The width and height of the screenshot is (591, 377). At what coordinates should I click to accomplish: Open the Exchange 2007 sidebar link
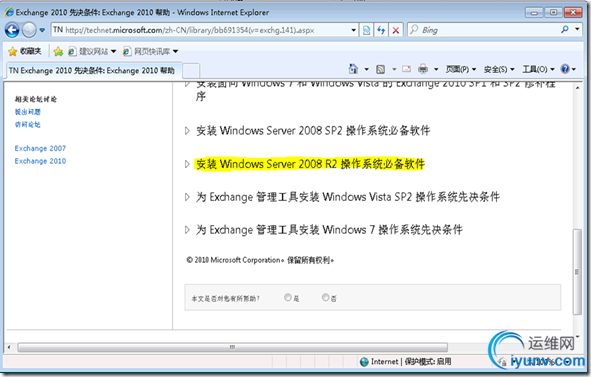tap(40, 148)
